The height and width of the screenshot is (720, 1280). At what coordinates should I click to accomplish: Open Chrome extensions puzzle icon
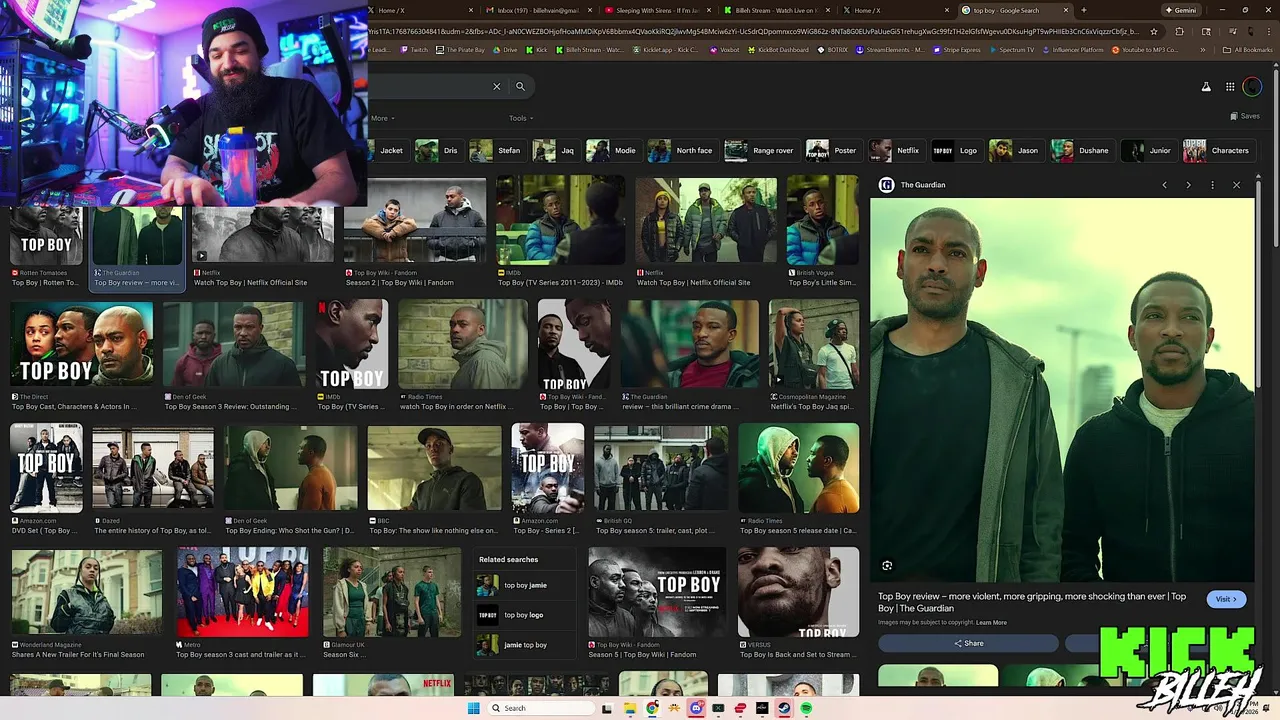coord(1179,31)
